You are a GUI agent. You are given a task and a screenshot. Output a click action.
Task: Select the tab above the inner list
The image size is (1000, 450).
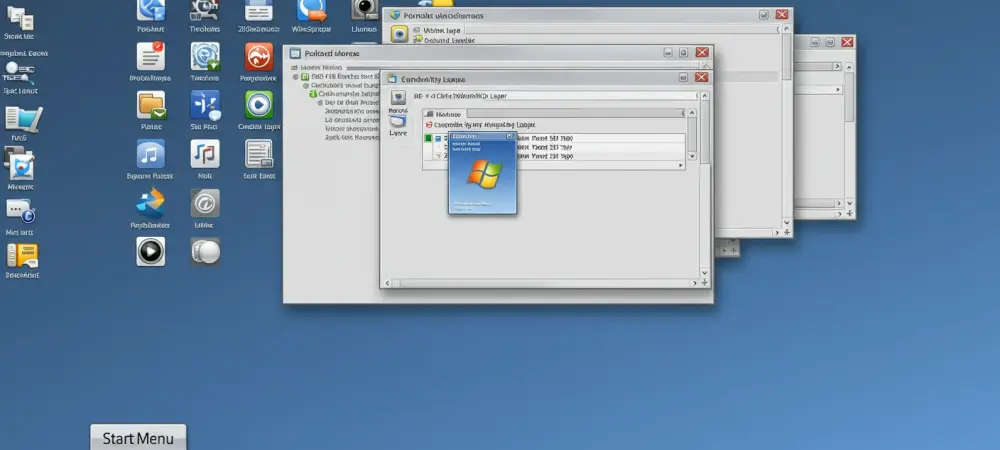442,115
